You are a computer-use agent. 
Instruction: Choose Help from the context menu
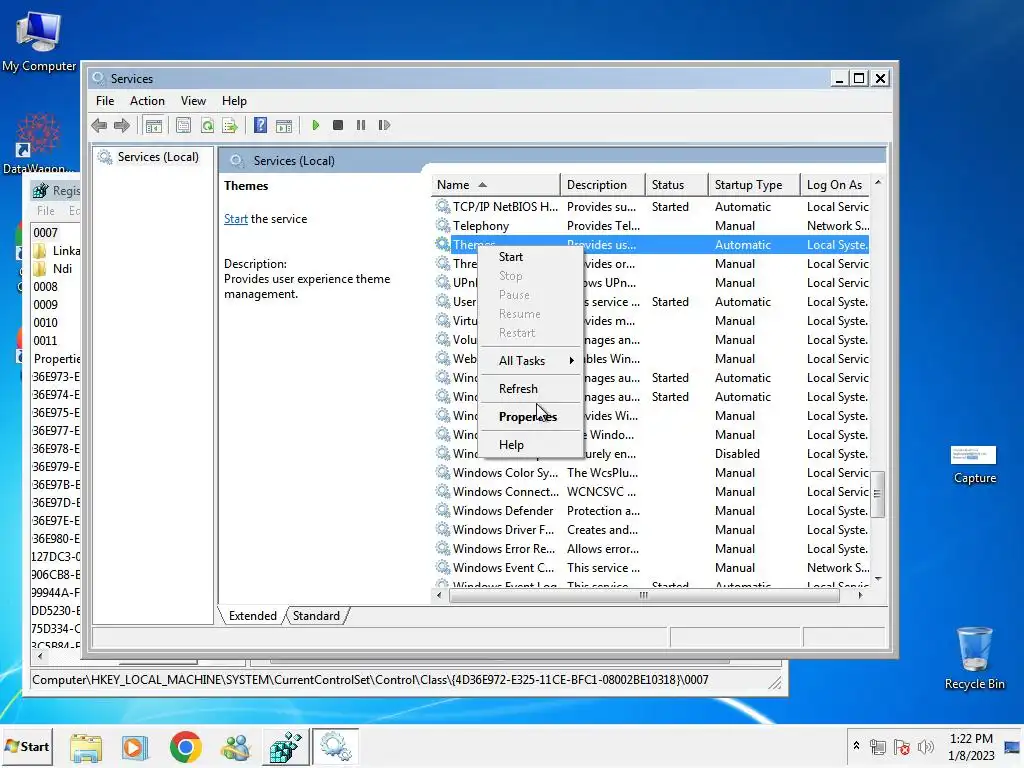coord(530,445)
